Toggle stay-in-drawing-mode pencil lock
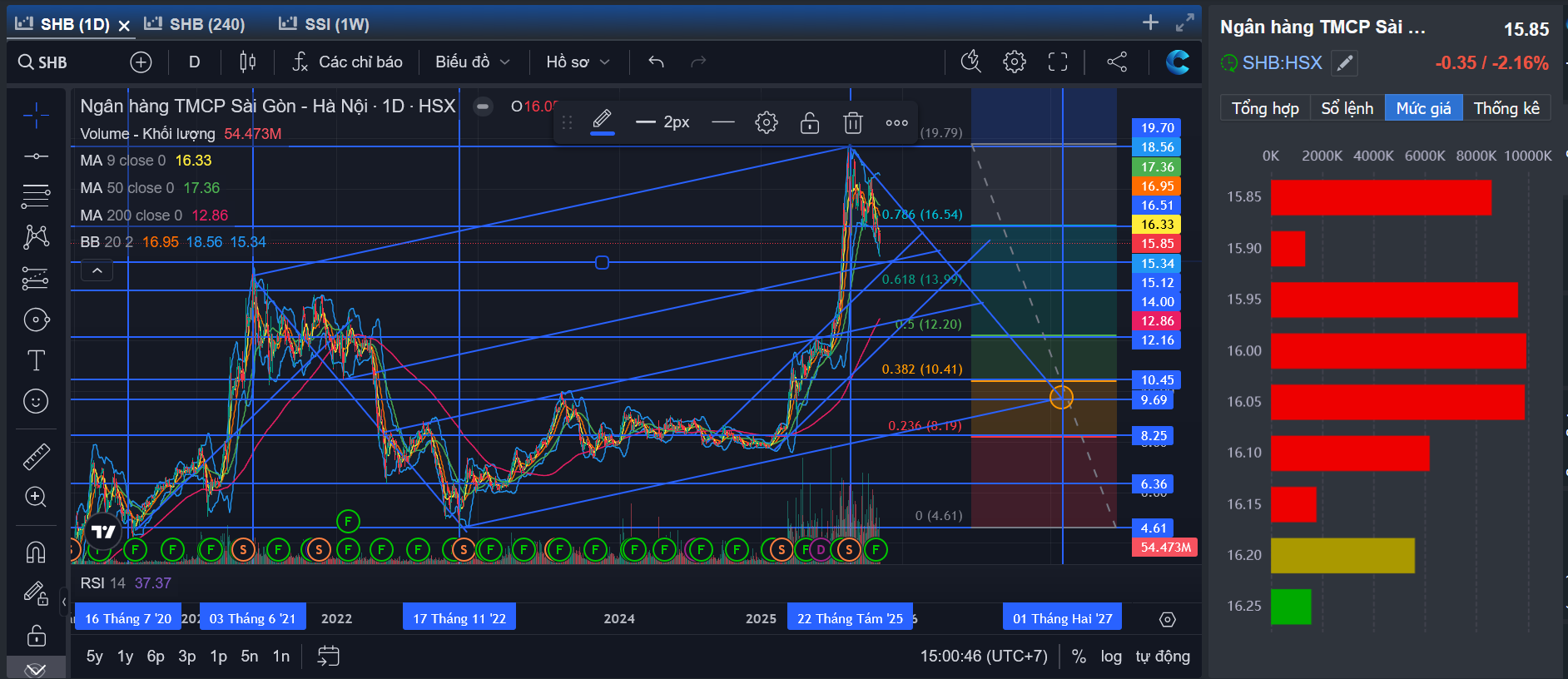The width and height of the screenshot is (1568, 679). click(36, 593)
